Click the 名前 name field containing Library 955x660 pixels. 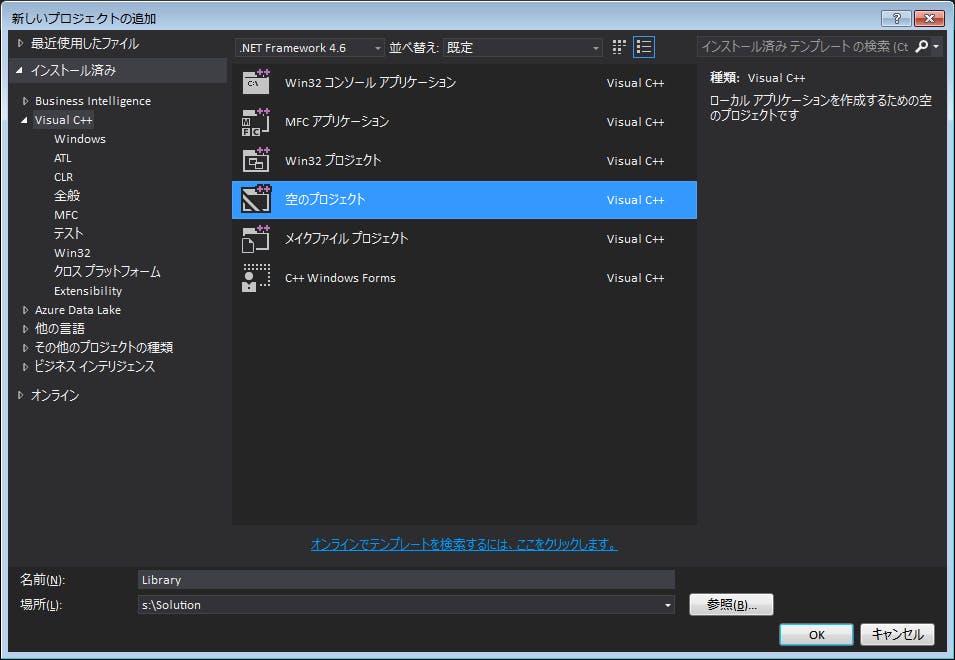pos(406,580)
